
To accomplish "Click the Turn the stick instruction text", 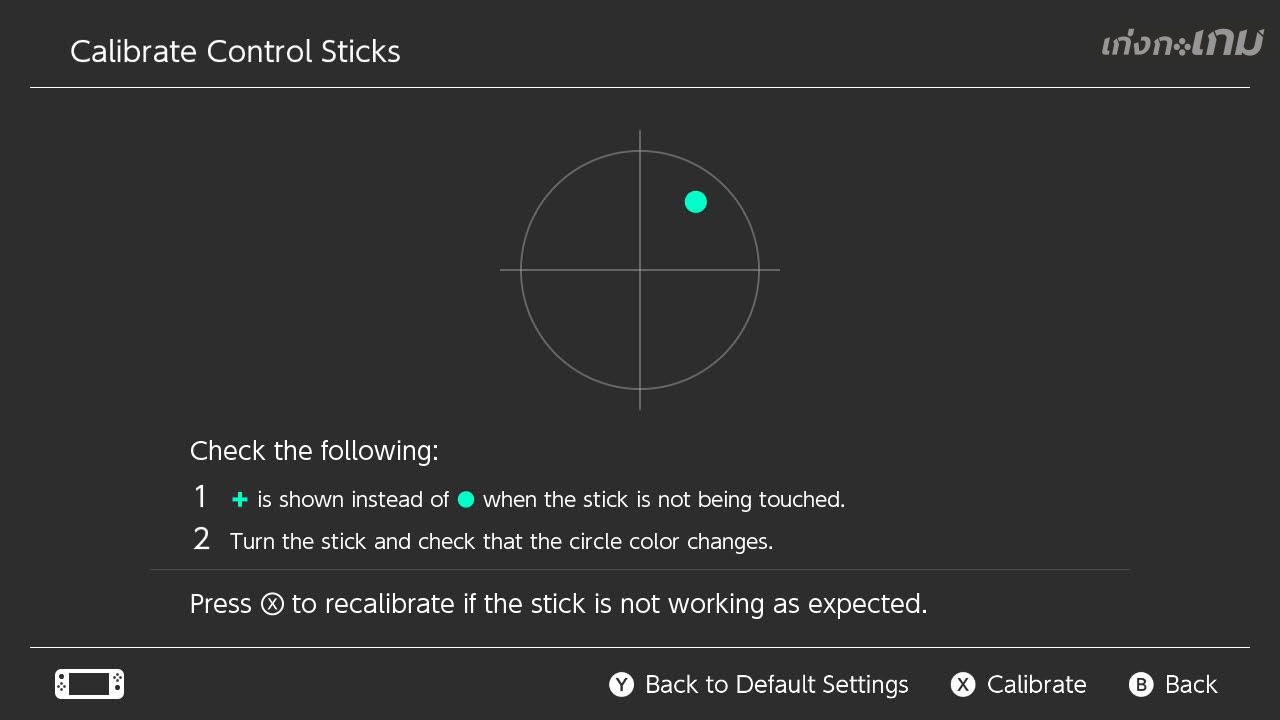I will (501, 542).
